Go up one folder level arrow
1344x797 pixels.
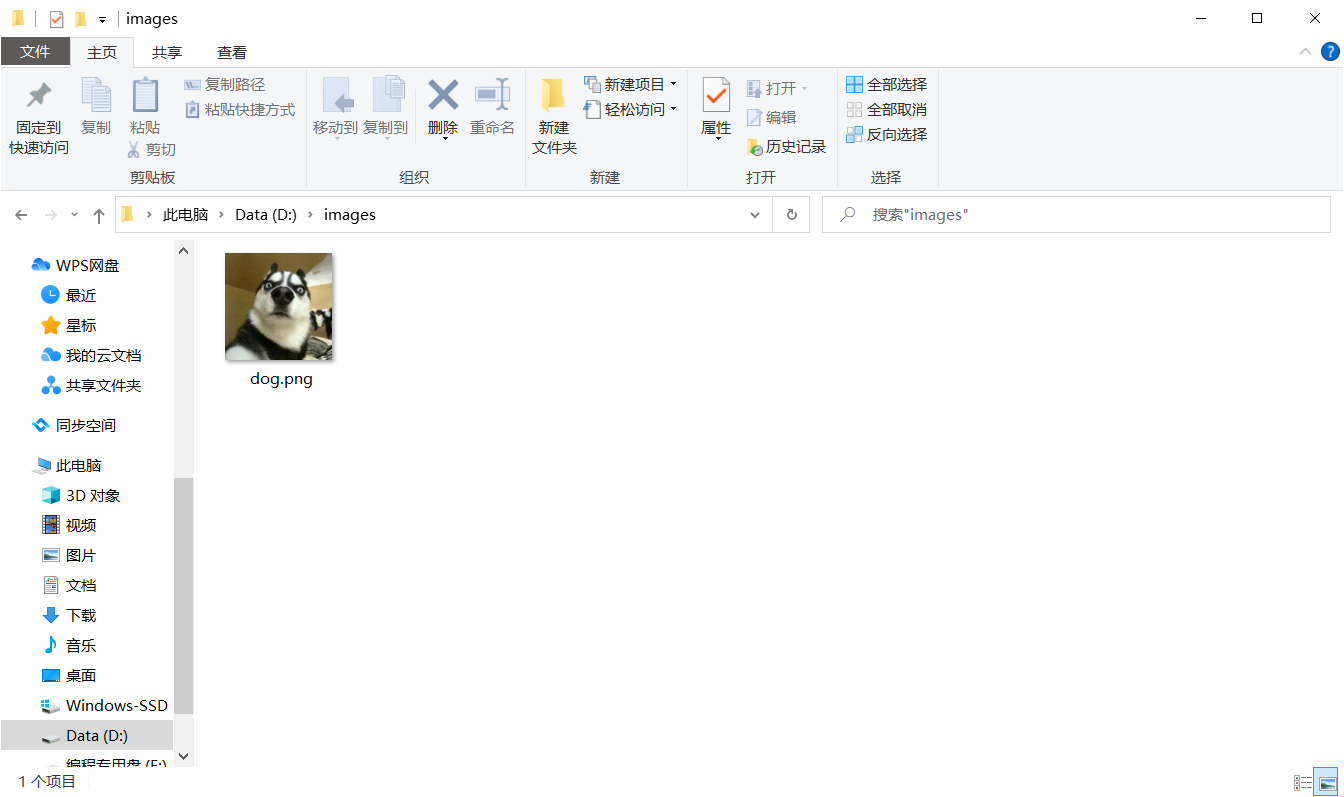[98, 215]
